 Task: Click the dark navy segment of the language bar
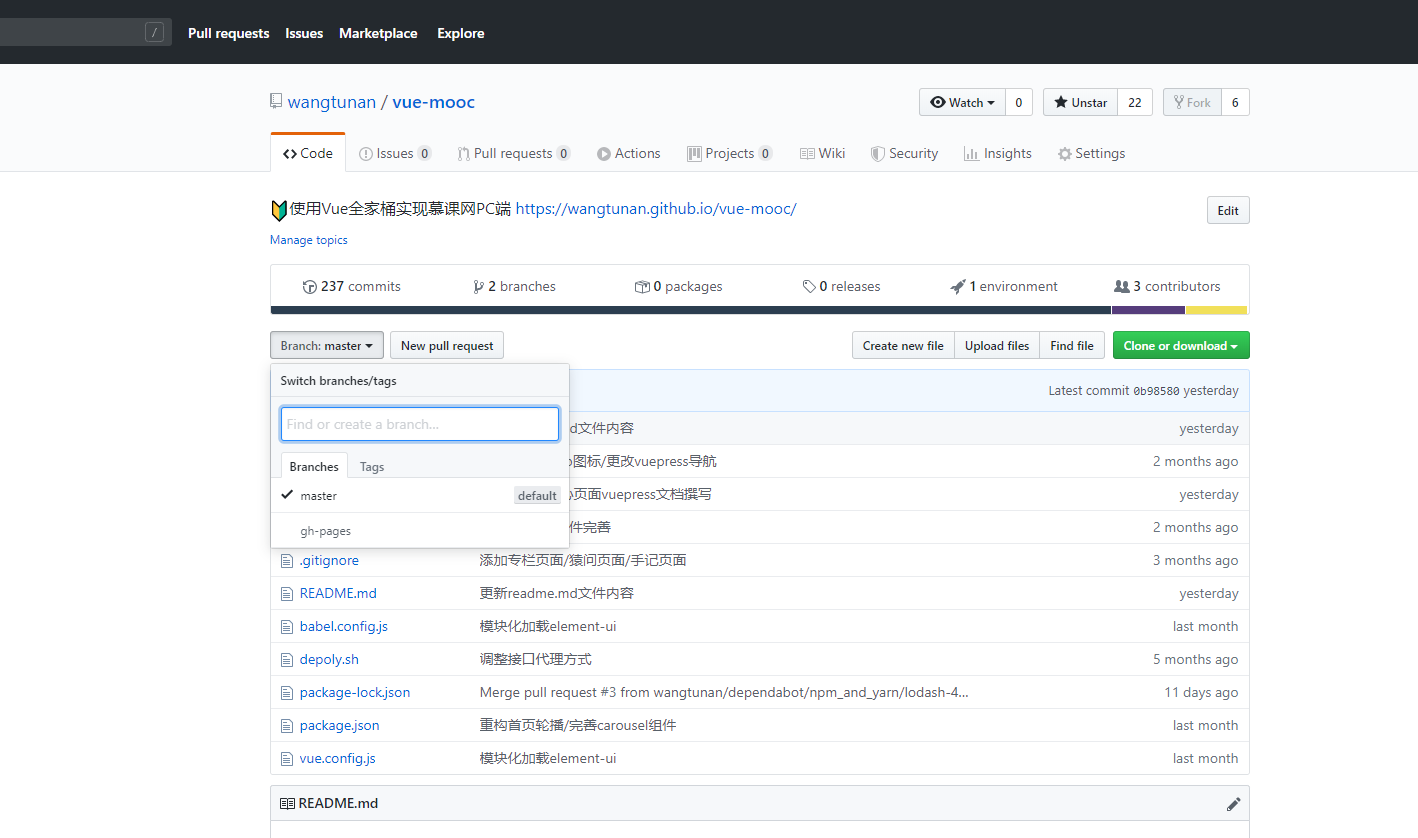click(691, 310)
